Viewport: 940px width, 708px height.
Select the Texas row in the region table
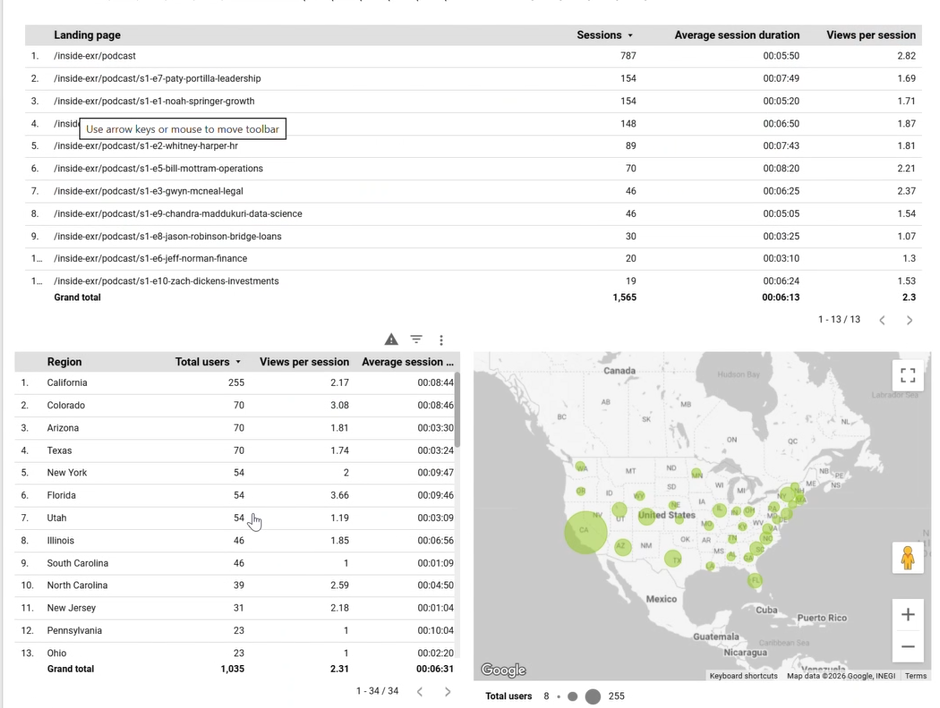pos(235,450)
